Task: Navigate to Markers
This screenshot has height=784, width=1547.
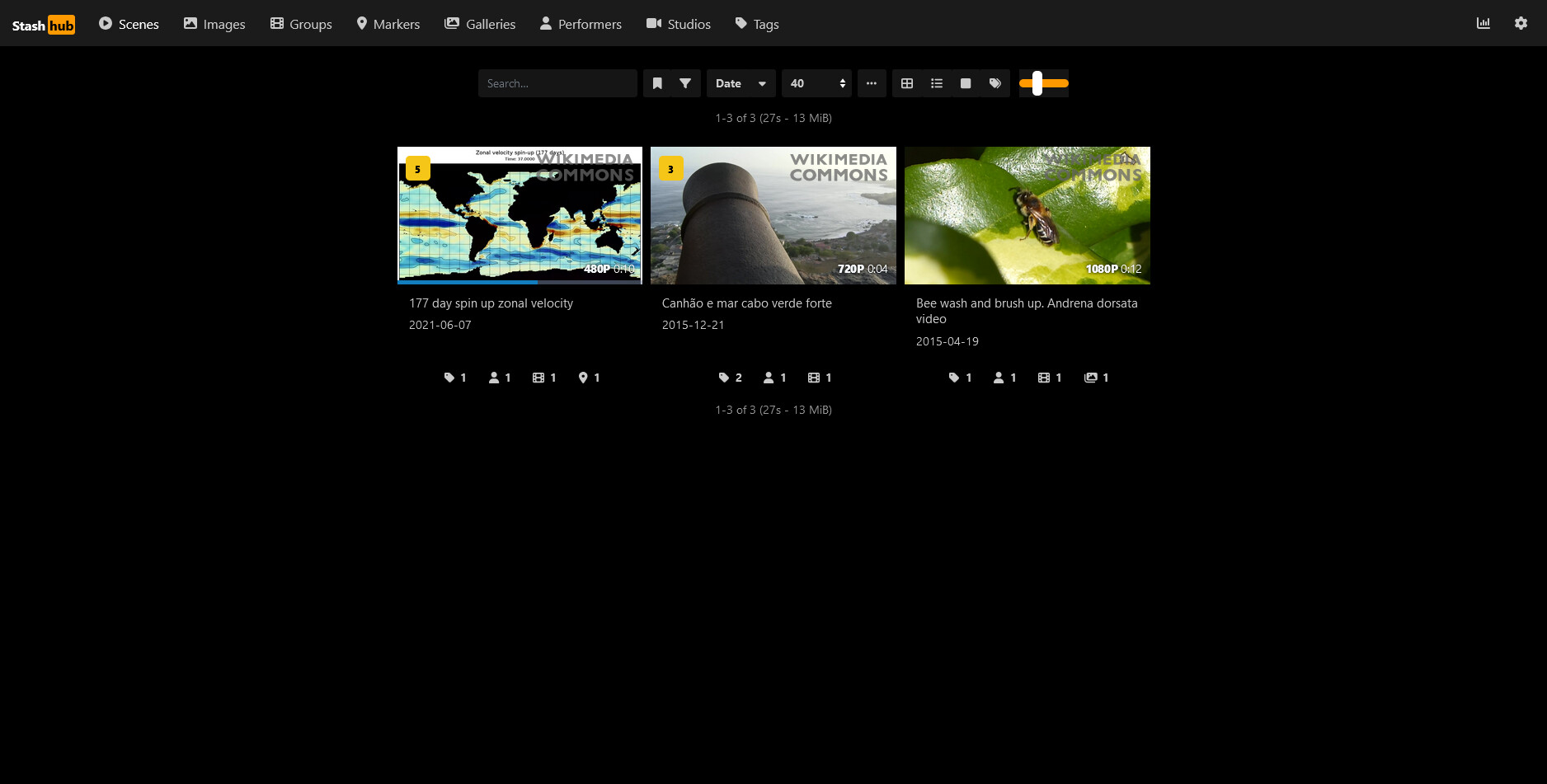Action: pos(388,24)
